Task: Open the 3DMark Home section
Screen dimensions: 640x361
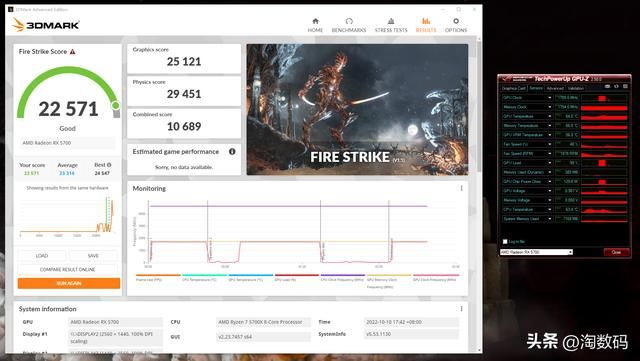Action: point(315,25)
